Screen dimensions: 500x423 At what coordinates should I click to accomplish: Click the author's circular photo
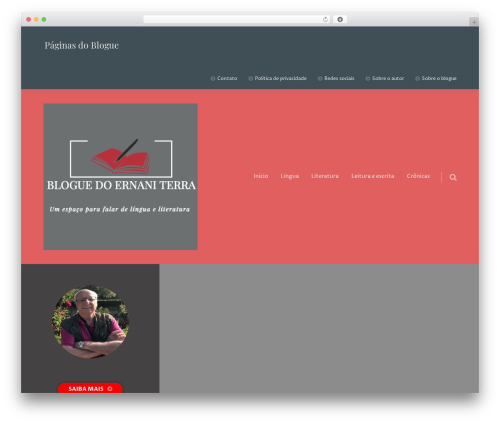point(90,322)
